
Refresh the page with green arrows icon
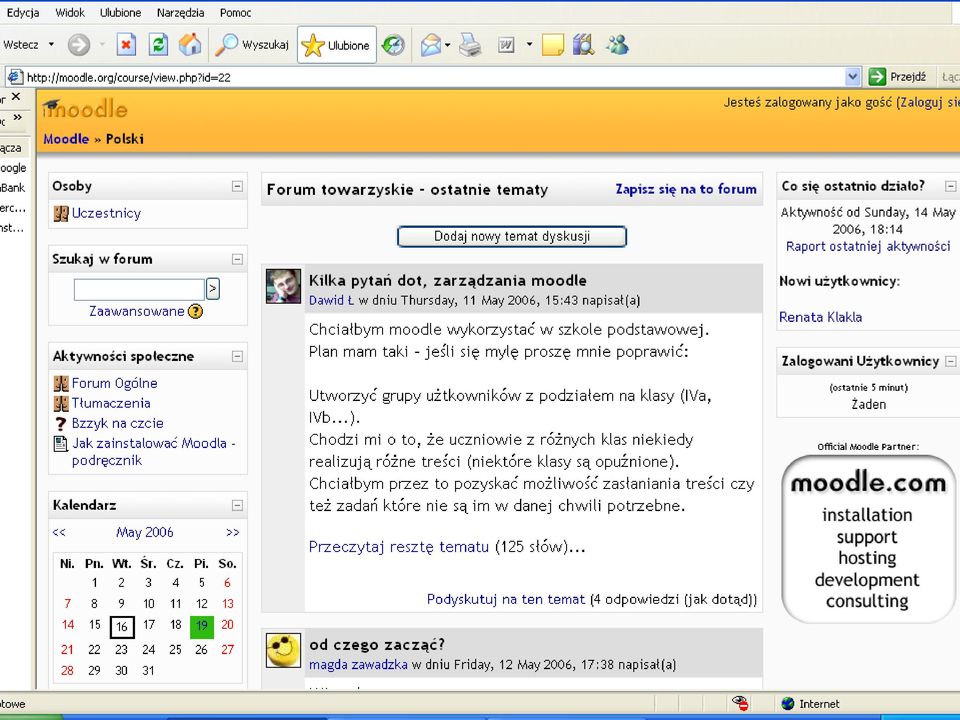(158, 45)
